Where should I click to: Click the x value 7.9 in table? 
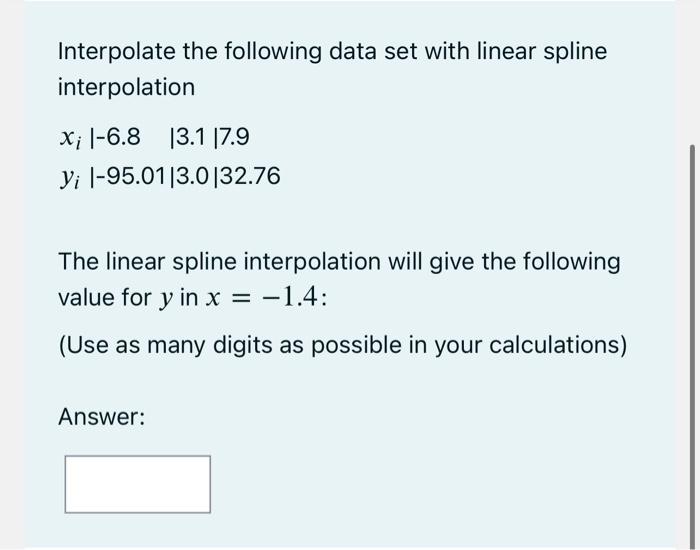click(234, 137)
